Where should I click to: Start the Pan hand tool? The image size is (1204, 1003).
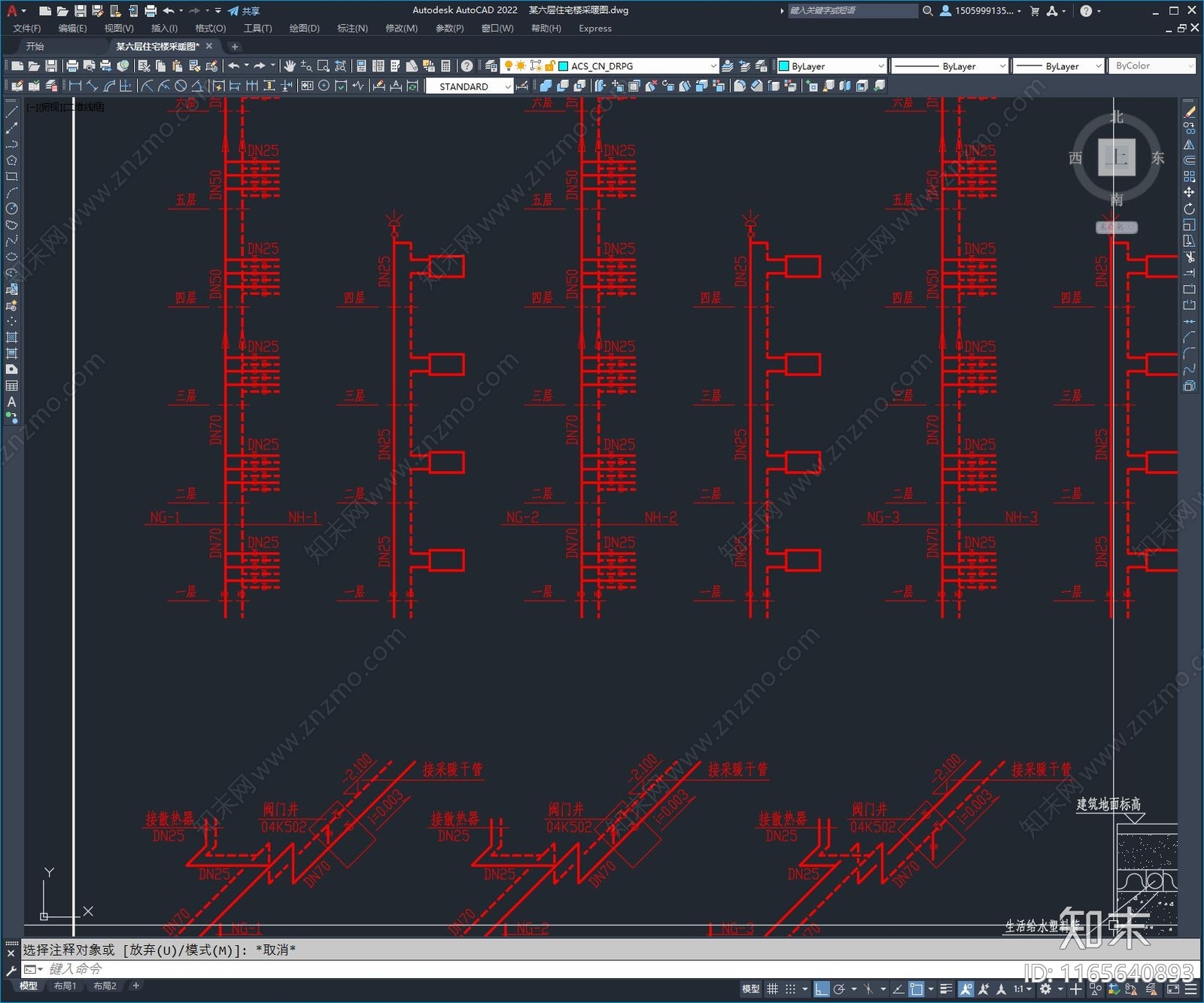(290, 66)
